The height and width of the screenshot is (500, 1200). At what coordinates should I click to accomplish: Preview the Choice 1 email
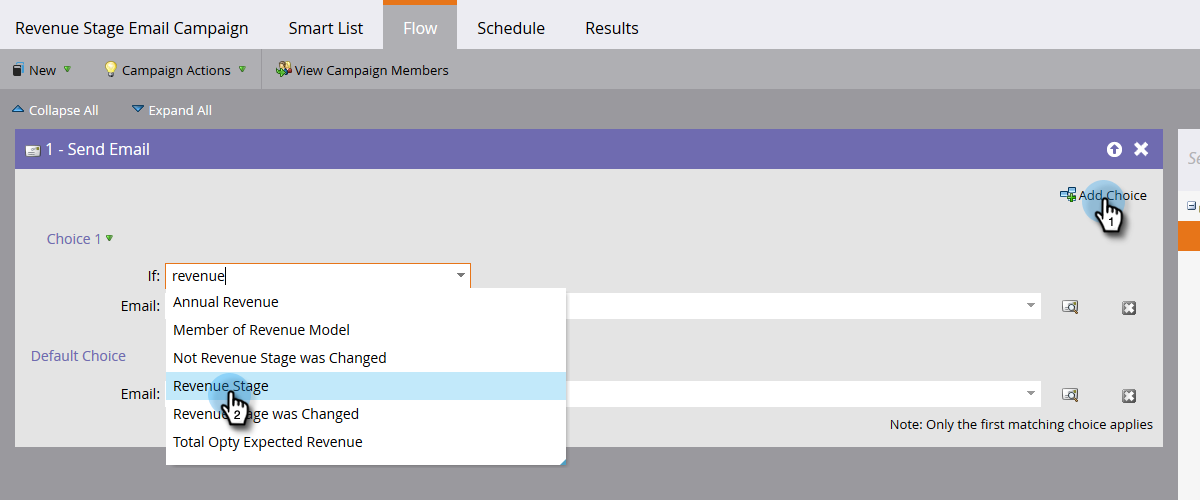(1069, 308)
